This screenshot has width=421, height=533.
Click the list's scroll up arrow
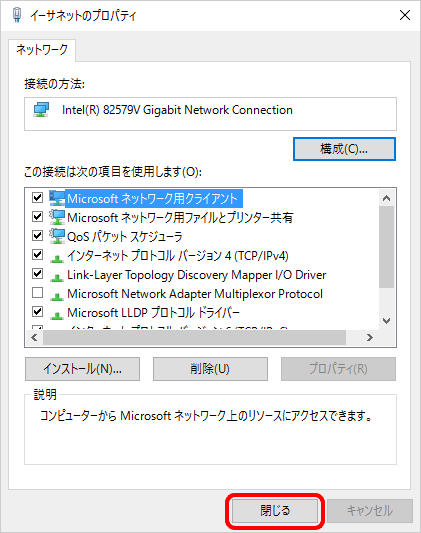point(386,198)
